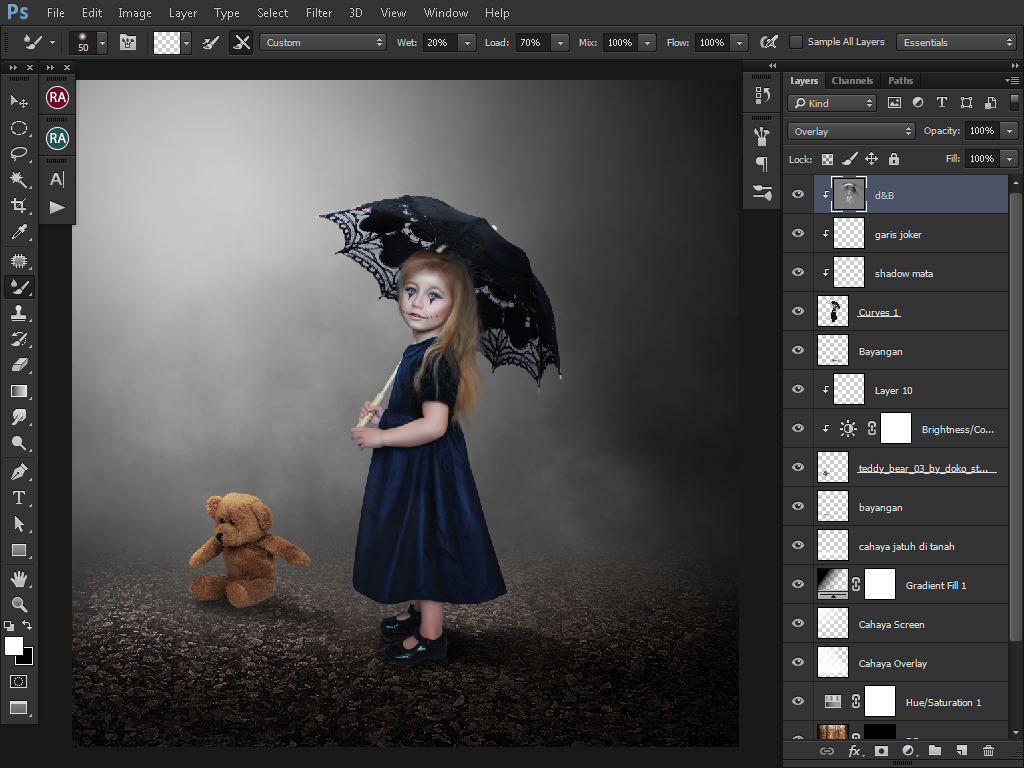1024x768 pixels.
Task: Hide the Gradient Fill 1 layer
Action: point(798,585)
